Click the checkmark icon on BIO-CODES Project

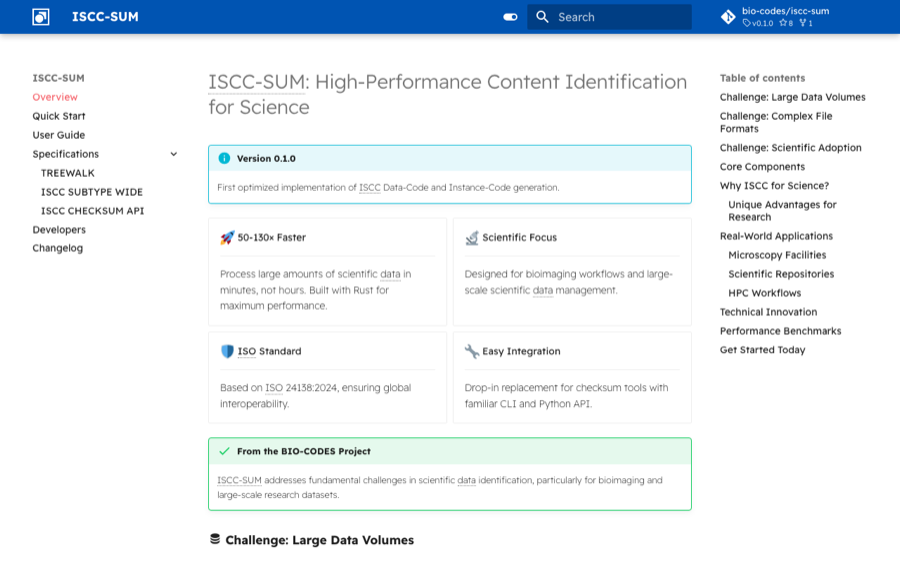coord(224,451)
